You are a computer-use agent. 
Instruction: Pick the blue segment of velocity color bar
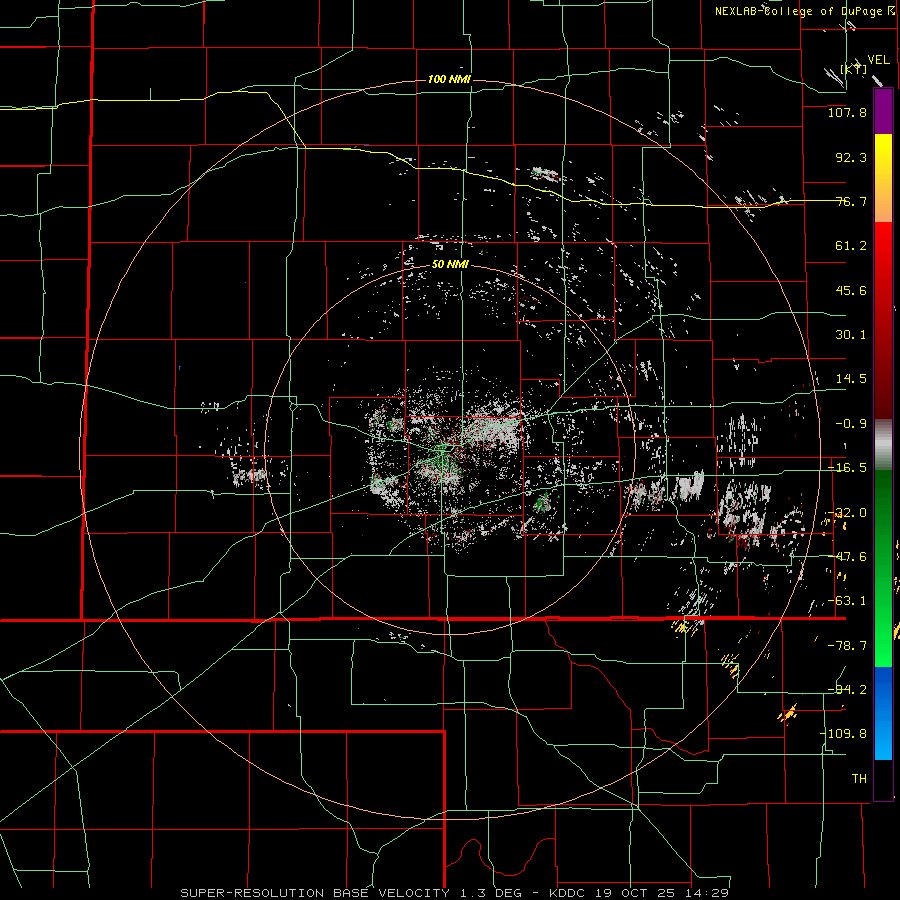point(883,713)
